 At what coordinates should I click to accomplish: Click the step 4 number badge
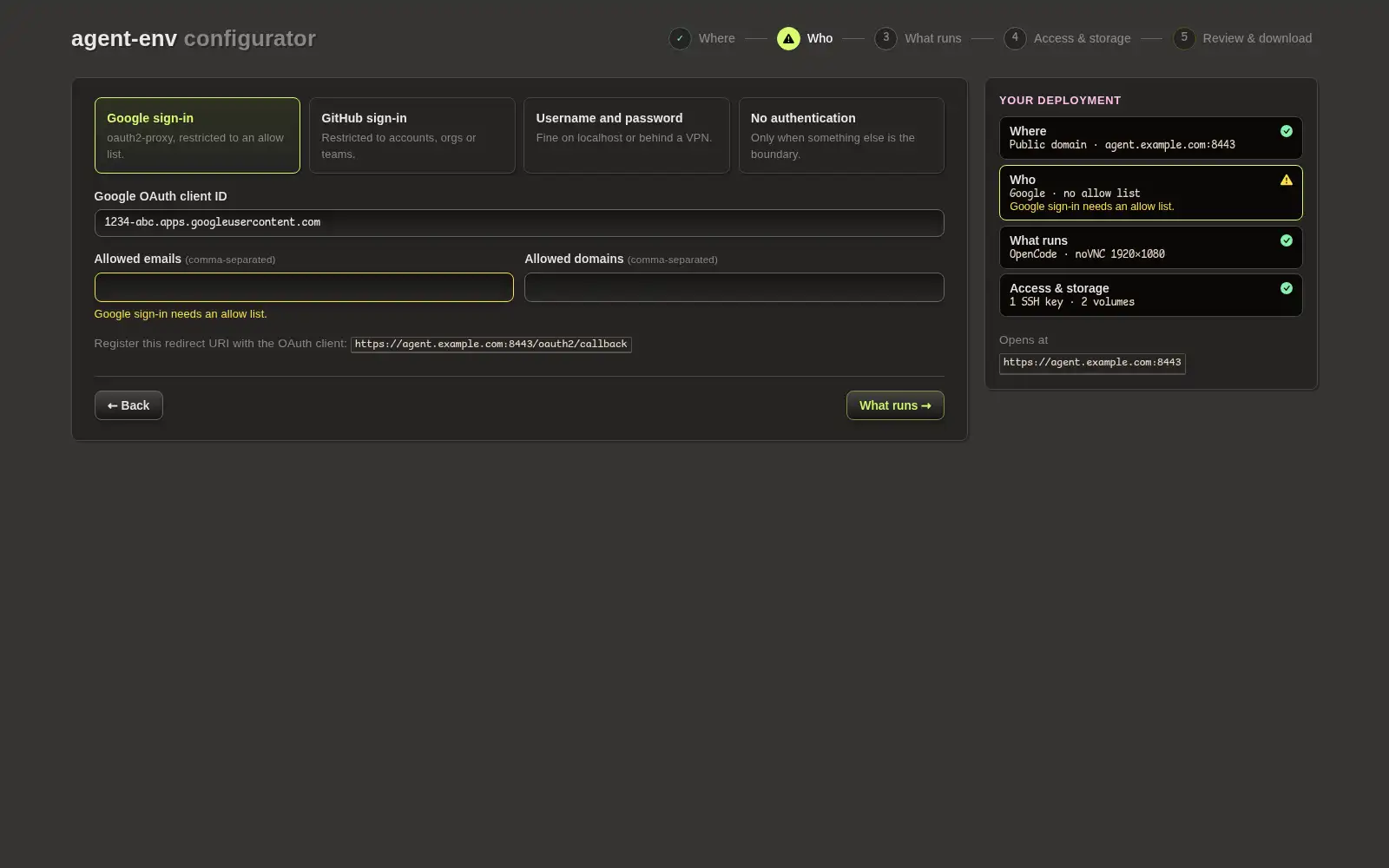coord(1015,38)
